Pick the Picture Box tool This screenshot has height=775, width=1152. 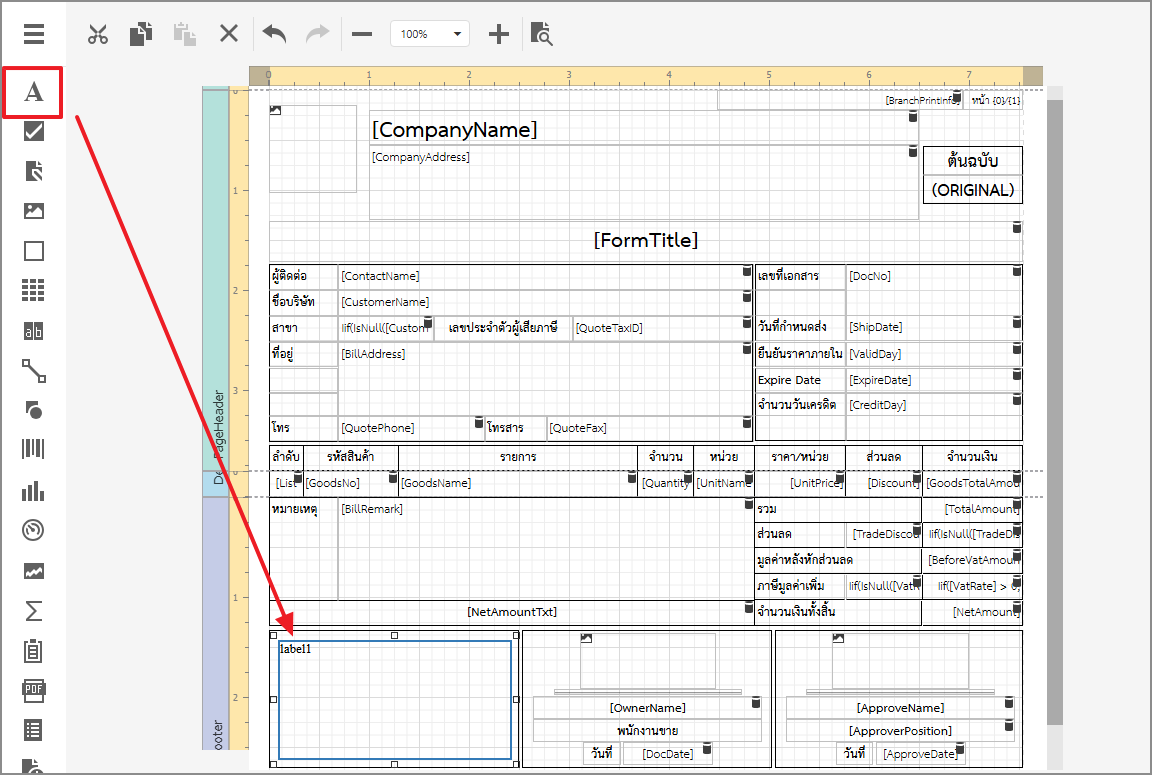coord(34,211)
